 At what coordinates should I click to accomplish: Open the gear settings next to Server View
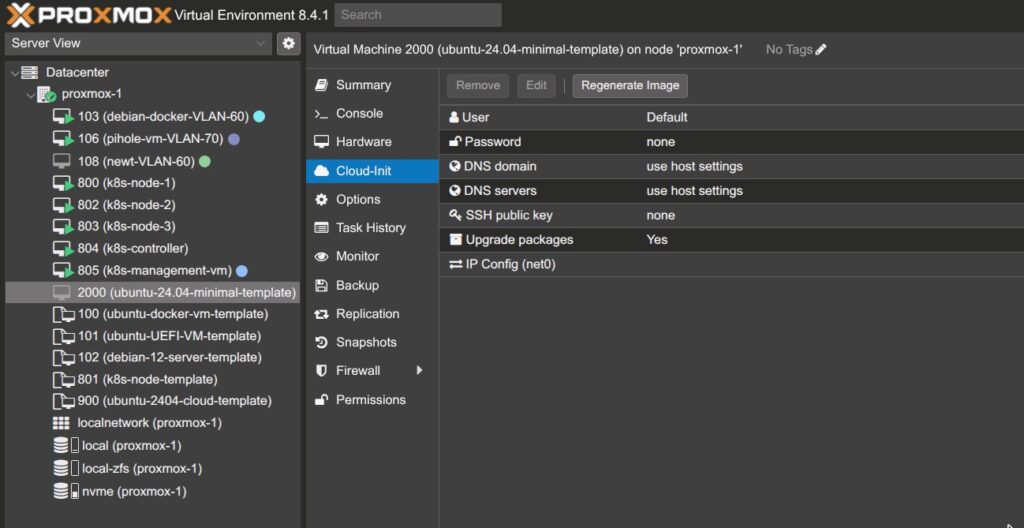click(x=289, y=44)
